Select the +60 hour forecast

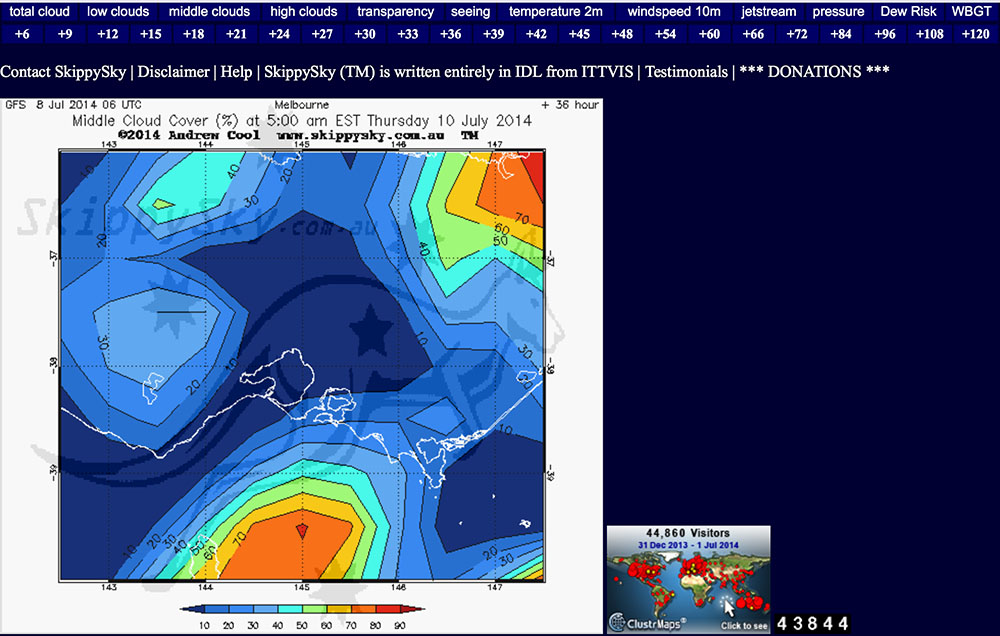709,34
